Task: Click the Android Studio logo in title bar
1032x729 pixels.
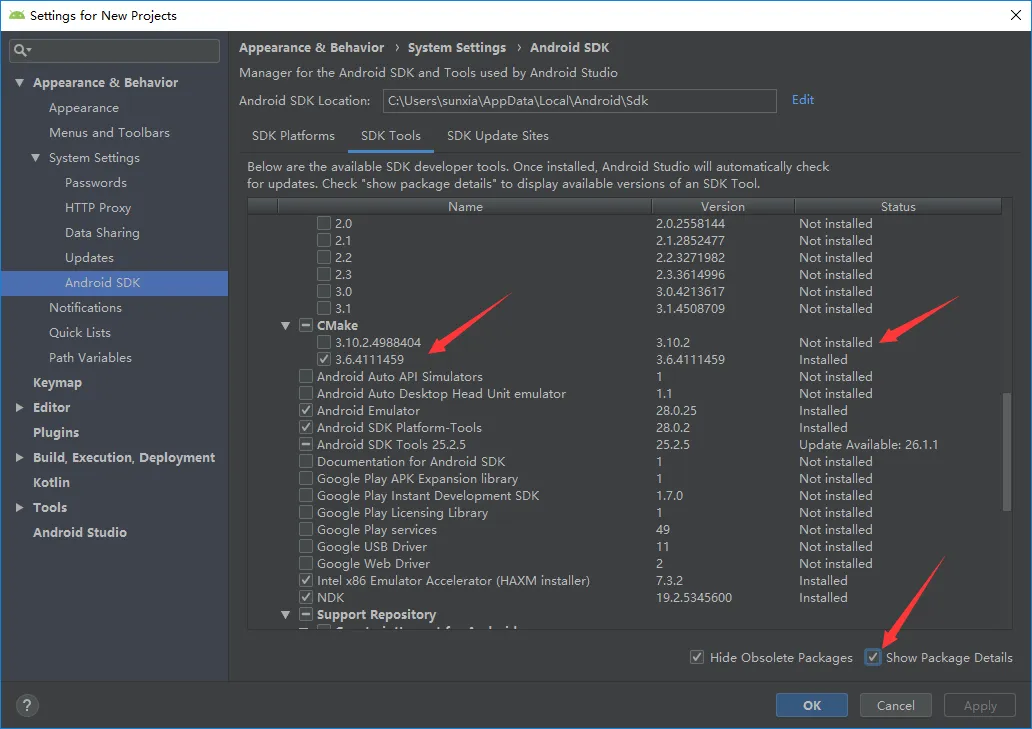Action: pyautogui.click(x=16, y=15)
